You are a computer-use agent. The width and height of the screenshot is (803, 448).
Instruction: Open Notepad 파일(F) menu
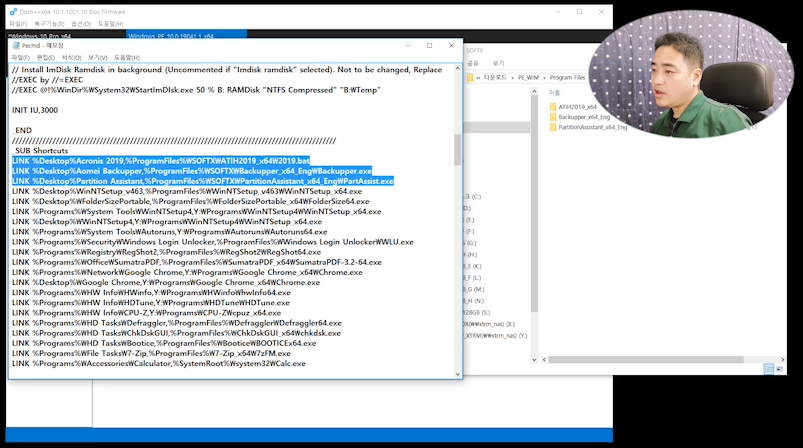point(21,58)
